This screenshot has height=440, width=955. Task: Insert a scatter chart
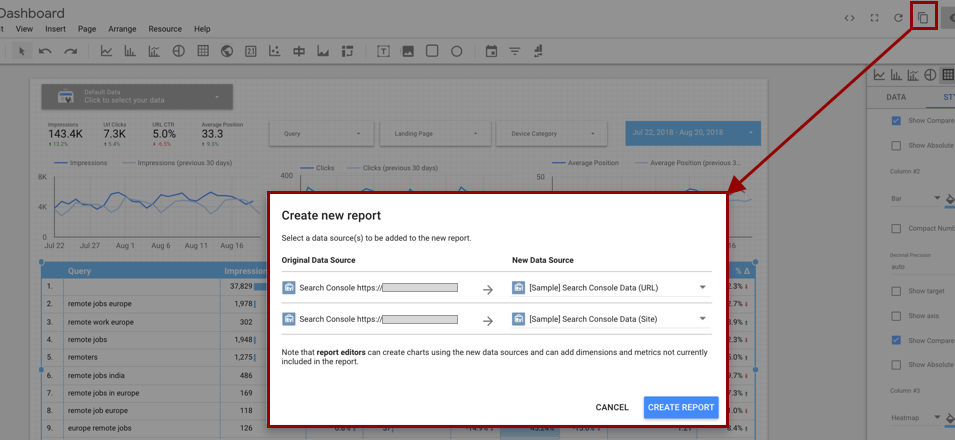(275, 51)
